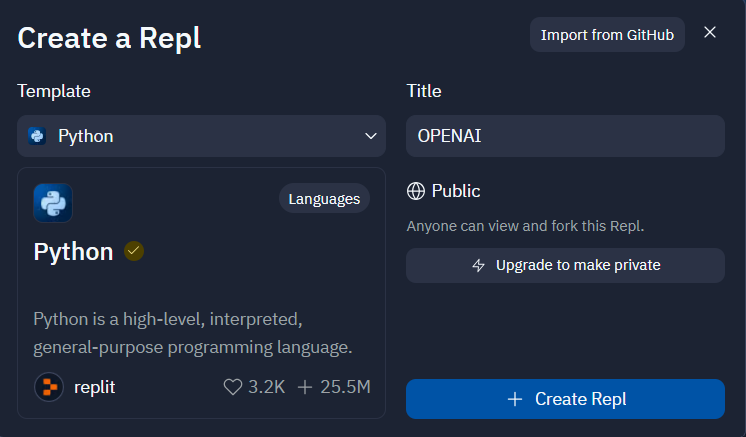Click the 3.2K likes count
746x437 pixels.
(x=267, y=387)
